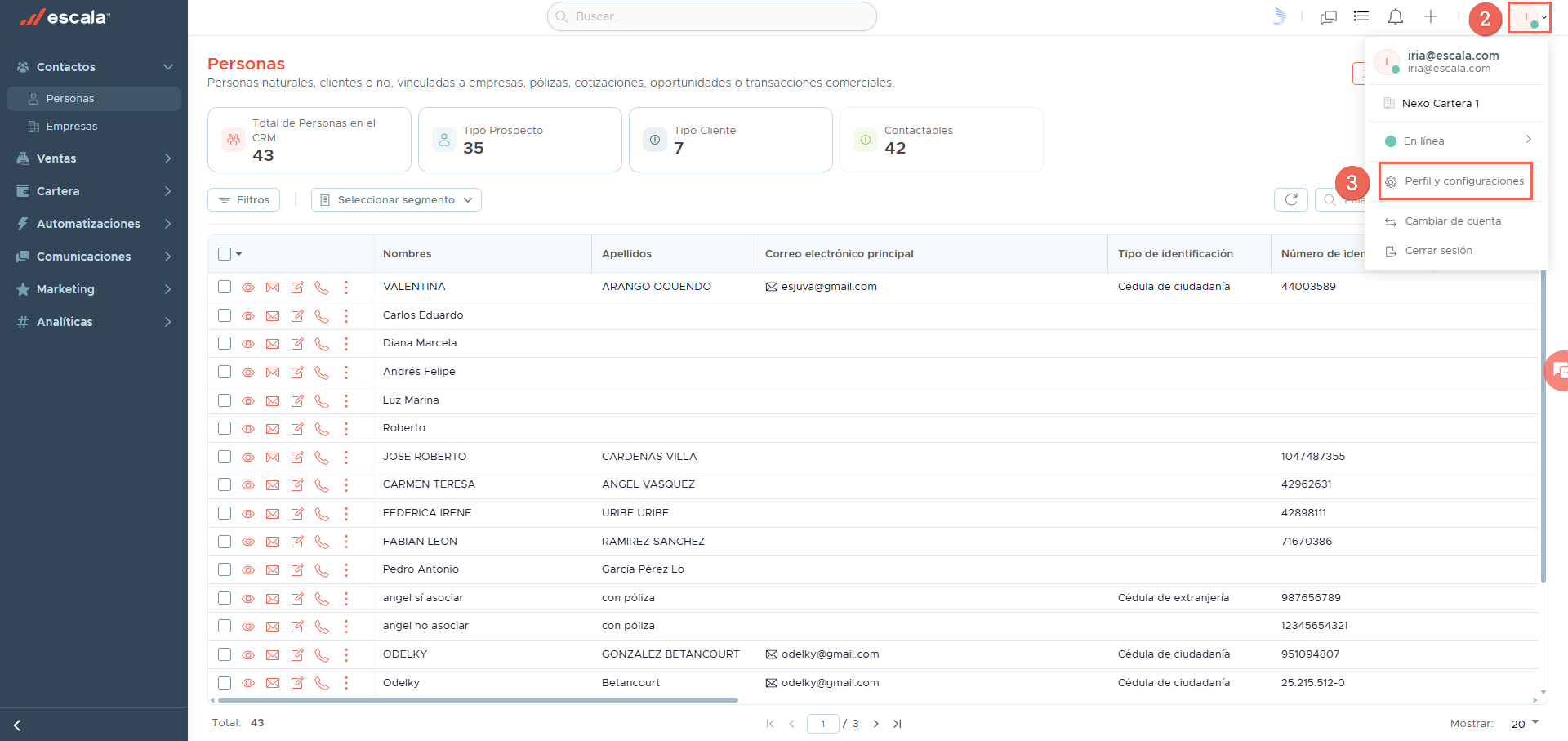Expand the Ventas sidebar section
Screen dimensions: 1568x741
coord(94,158)
